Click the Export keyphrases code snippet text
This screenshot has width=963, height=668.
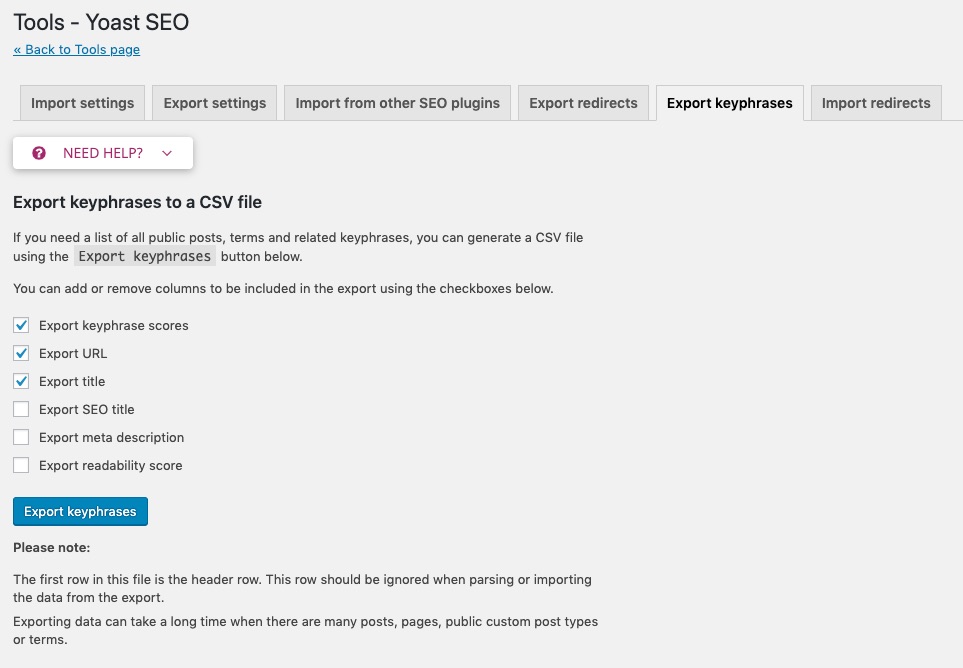click(145, 256)
